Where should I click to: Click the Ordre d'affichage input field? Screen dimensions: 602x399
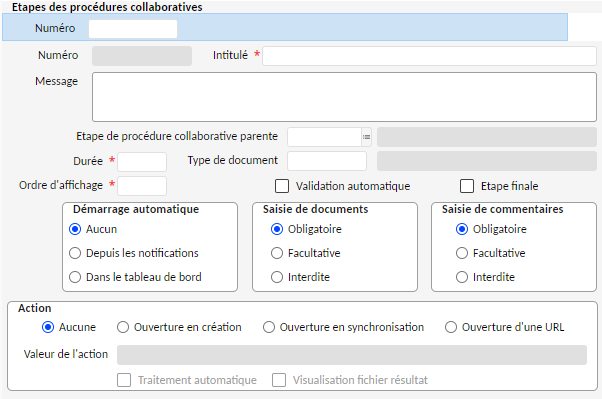click(x=142, y=186)
